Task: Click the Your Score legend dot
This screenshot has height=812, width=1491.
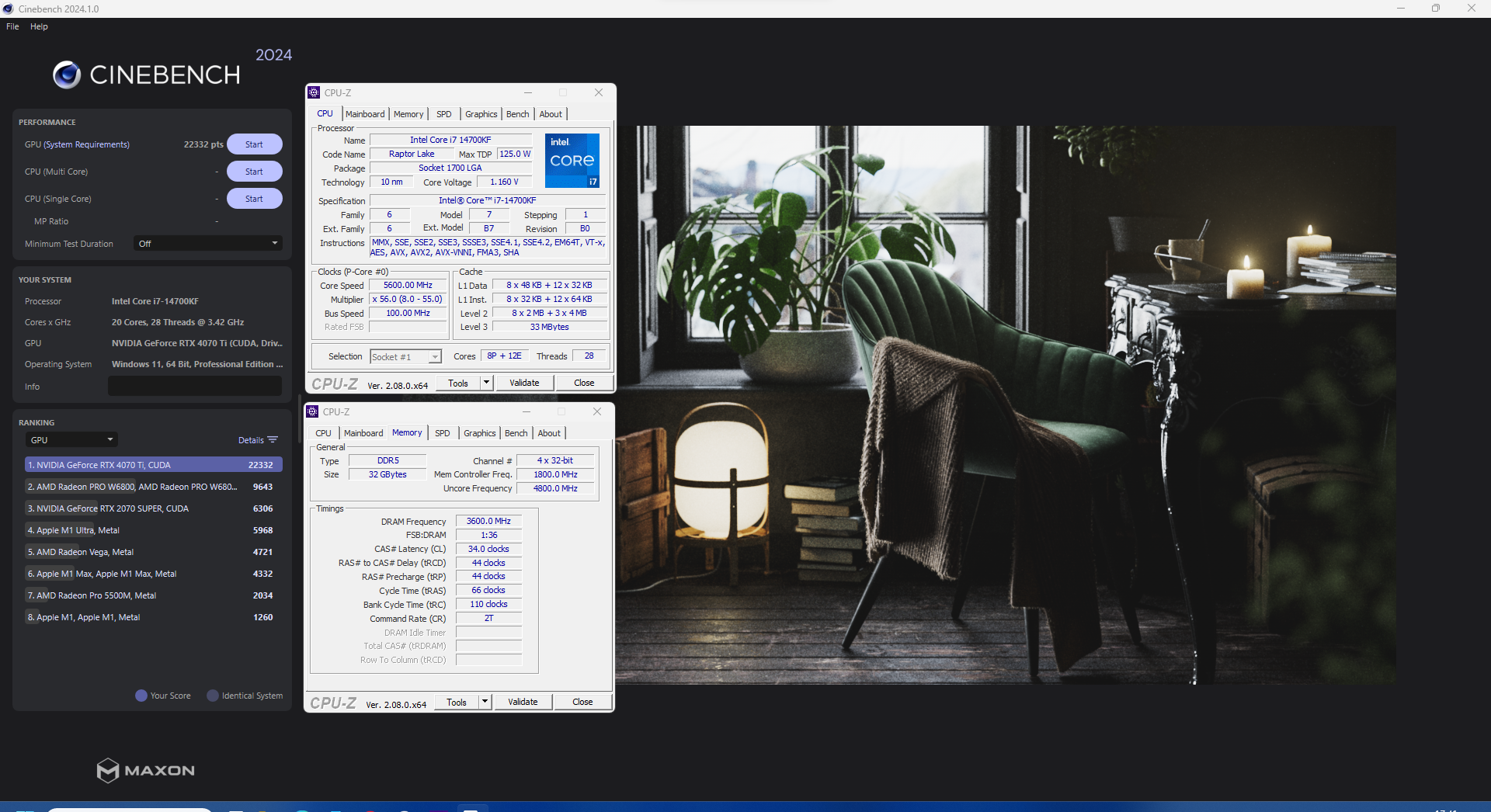Action: point(141,696)
